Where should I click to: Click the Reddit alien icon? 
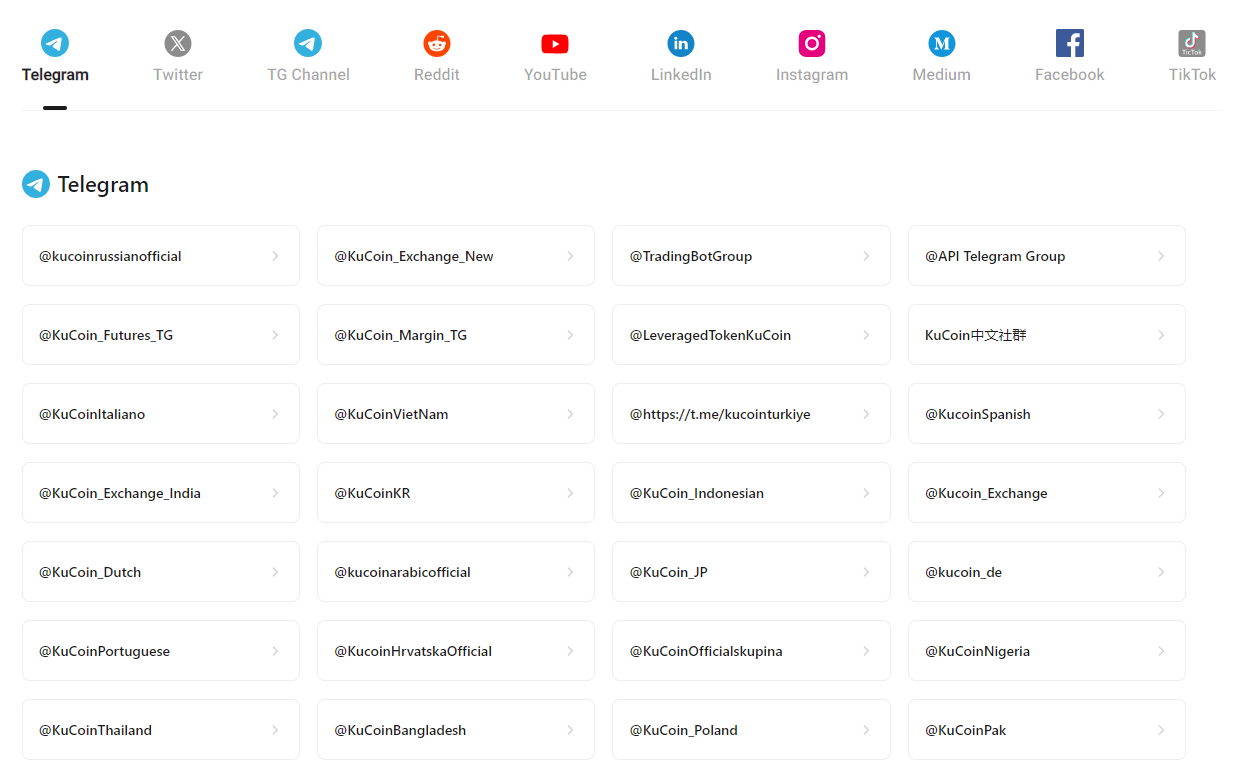437,43
